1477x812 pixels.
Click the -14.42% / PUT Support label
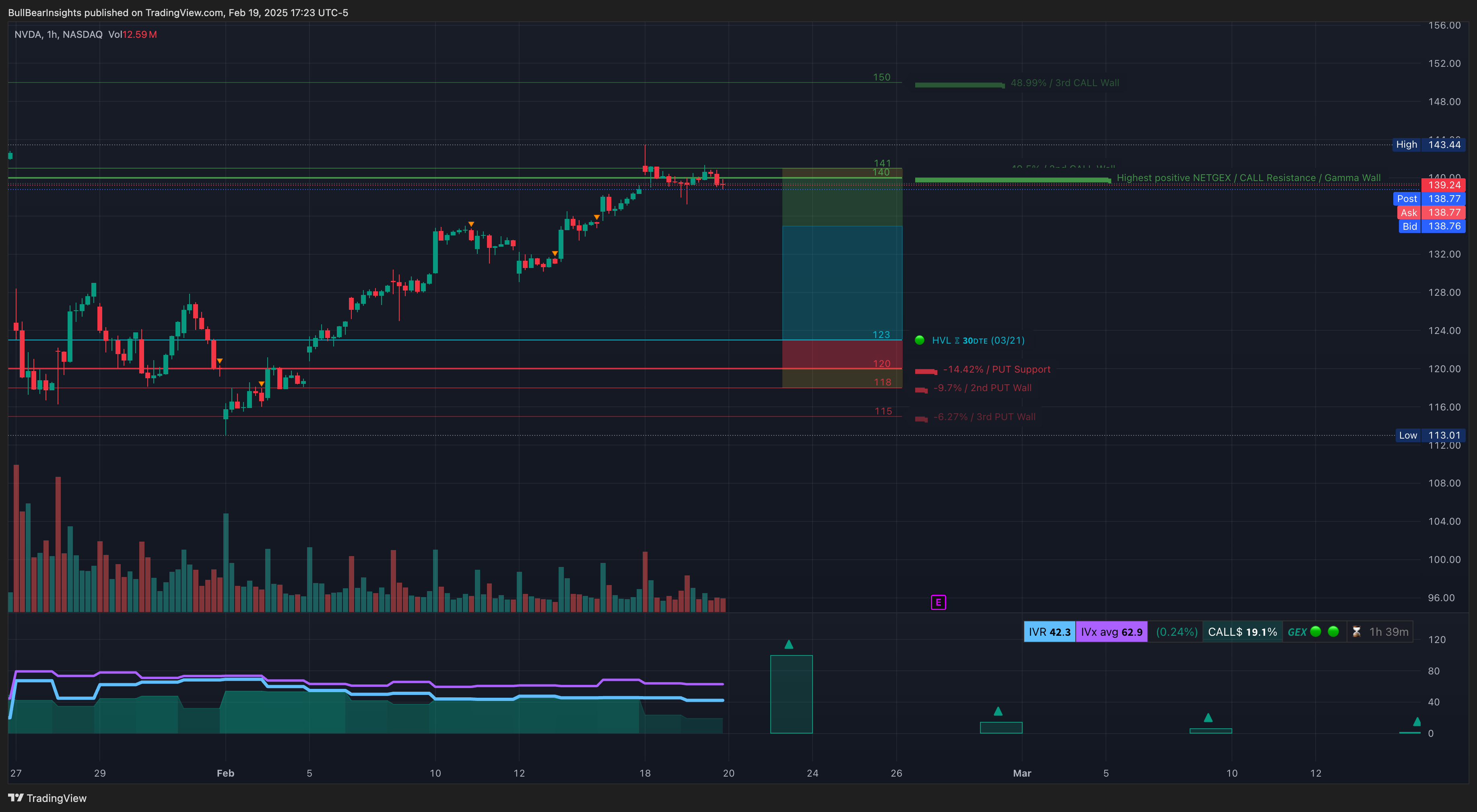(996, 369)
